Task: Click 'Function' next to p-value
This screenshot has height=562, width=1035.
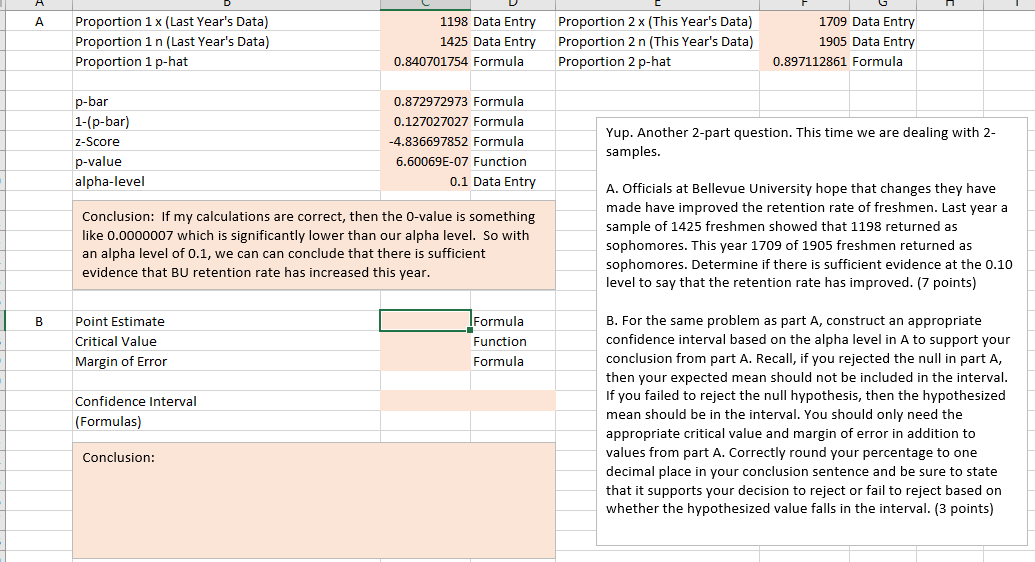Action: 500,161
